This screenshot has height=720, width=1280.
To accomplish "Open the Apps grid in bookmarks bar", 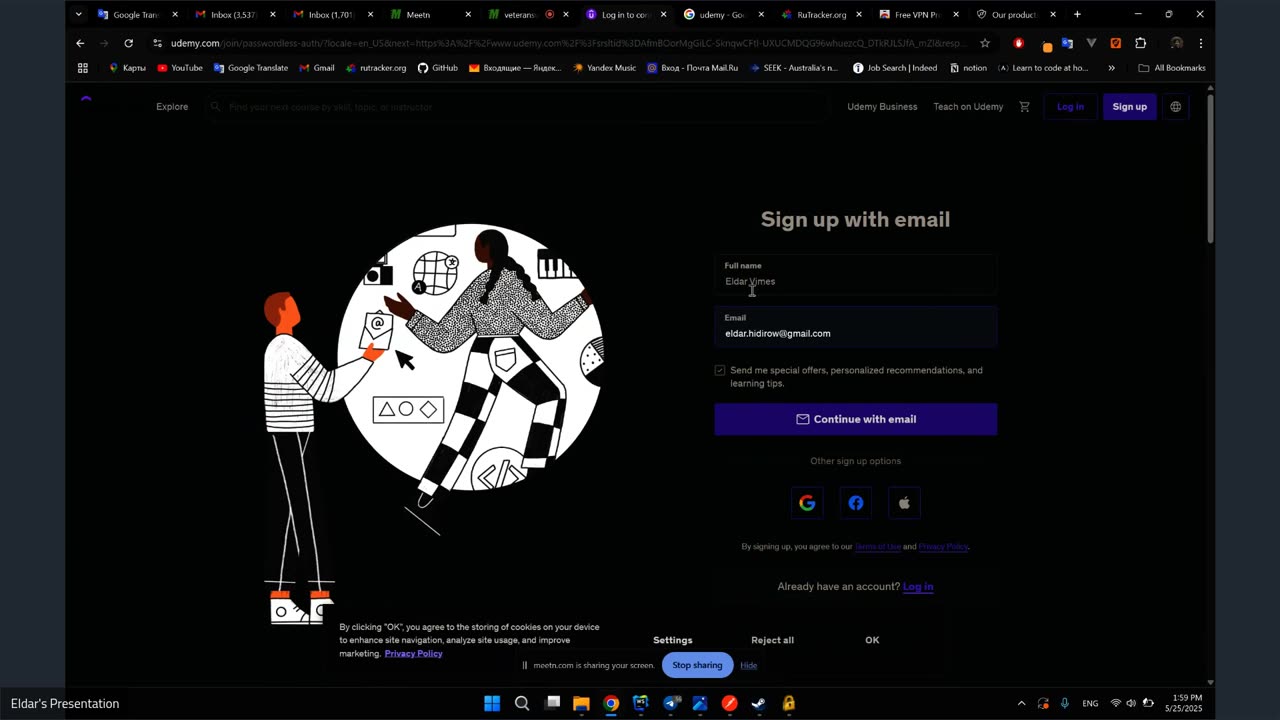I will point(83,68).
